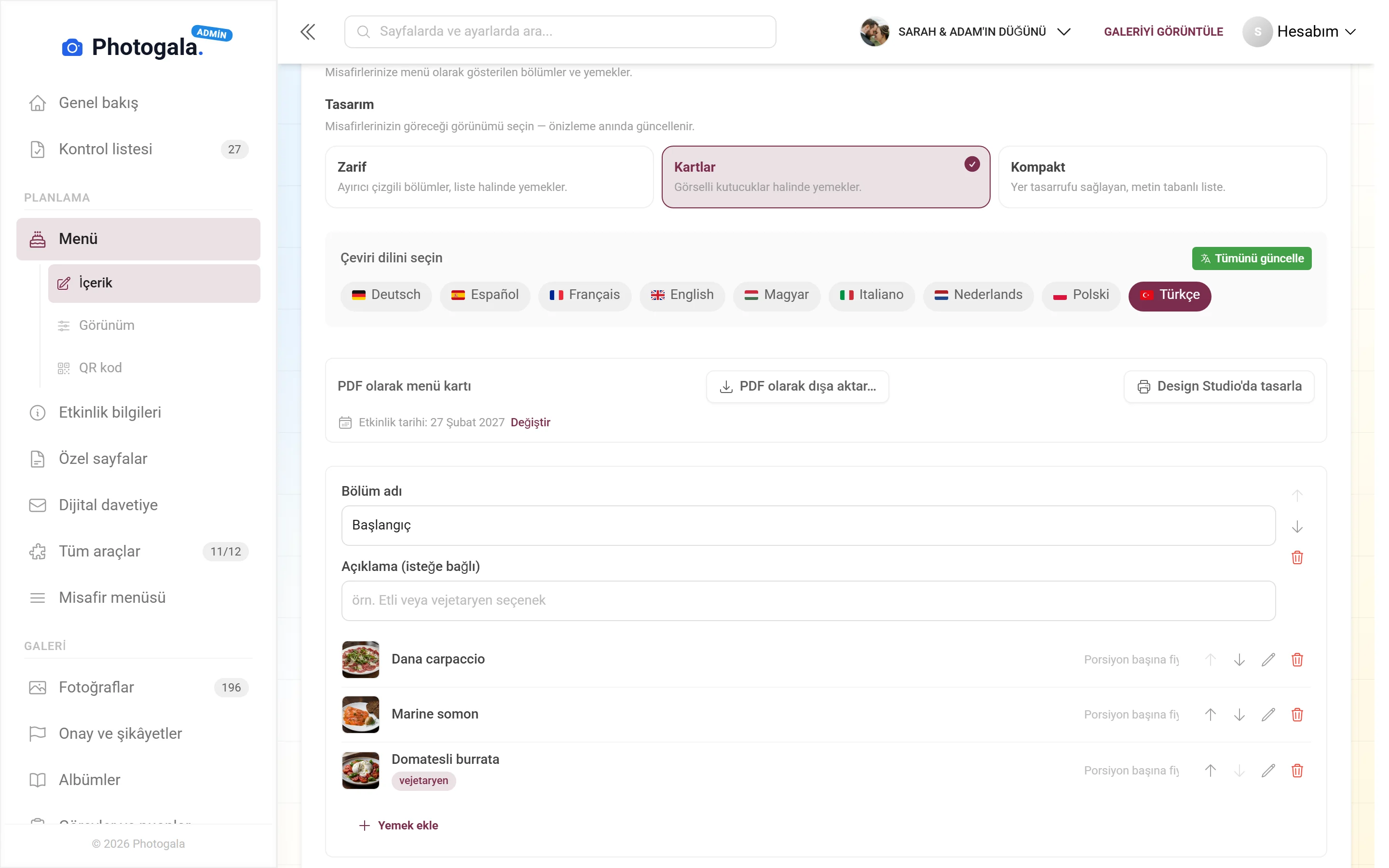Screen dimensions: 1389x868
Task: Move Dana carpaccio down one position
Action: pos(1239,660)
